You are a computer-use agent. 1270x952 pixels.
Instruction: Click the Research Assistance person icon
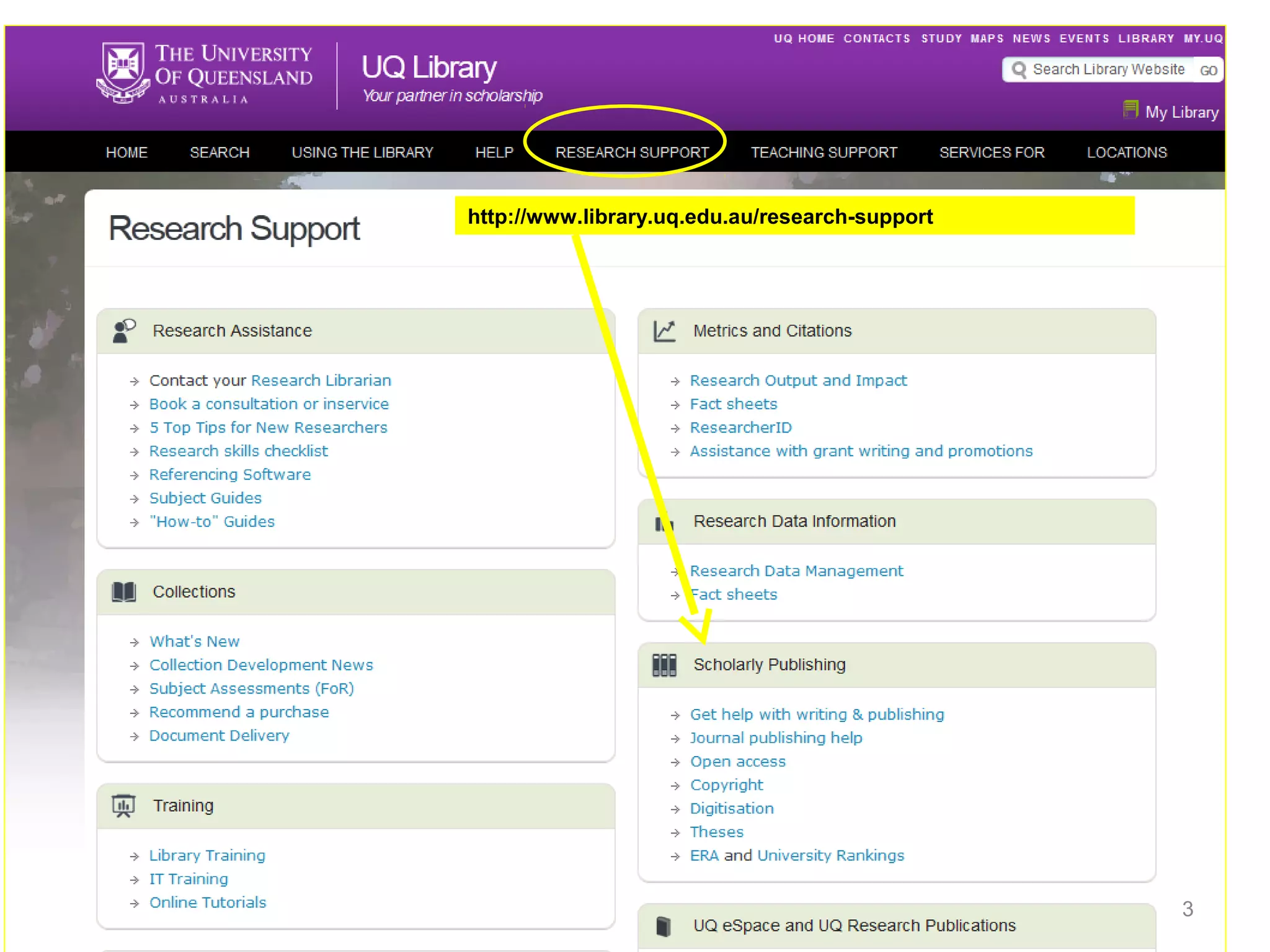124,331
